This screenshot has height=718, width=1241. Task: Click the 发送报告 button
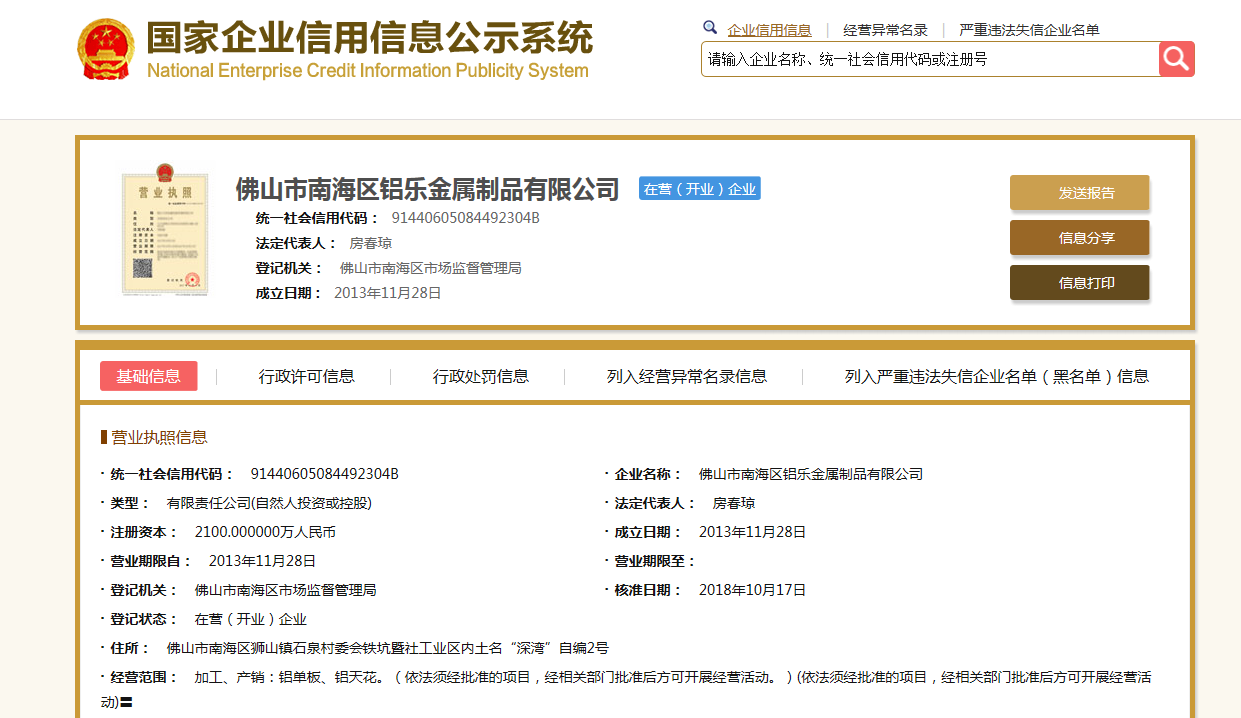pyautogui.click(x=1079, y=192)
